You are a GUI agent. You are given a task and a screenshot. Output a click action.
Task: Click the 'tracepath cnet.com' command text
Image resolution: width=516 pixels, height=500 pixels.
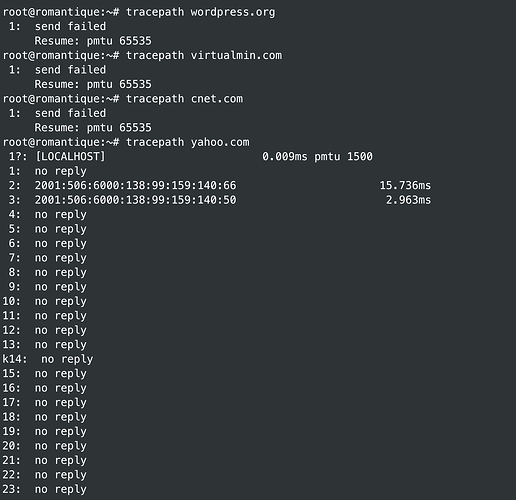(184, 99)
